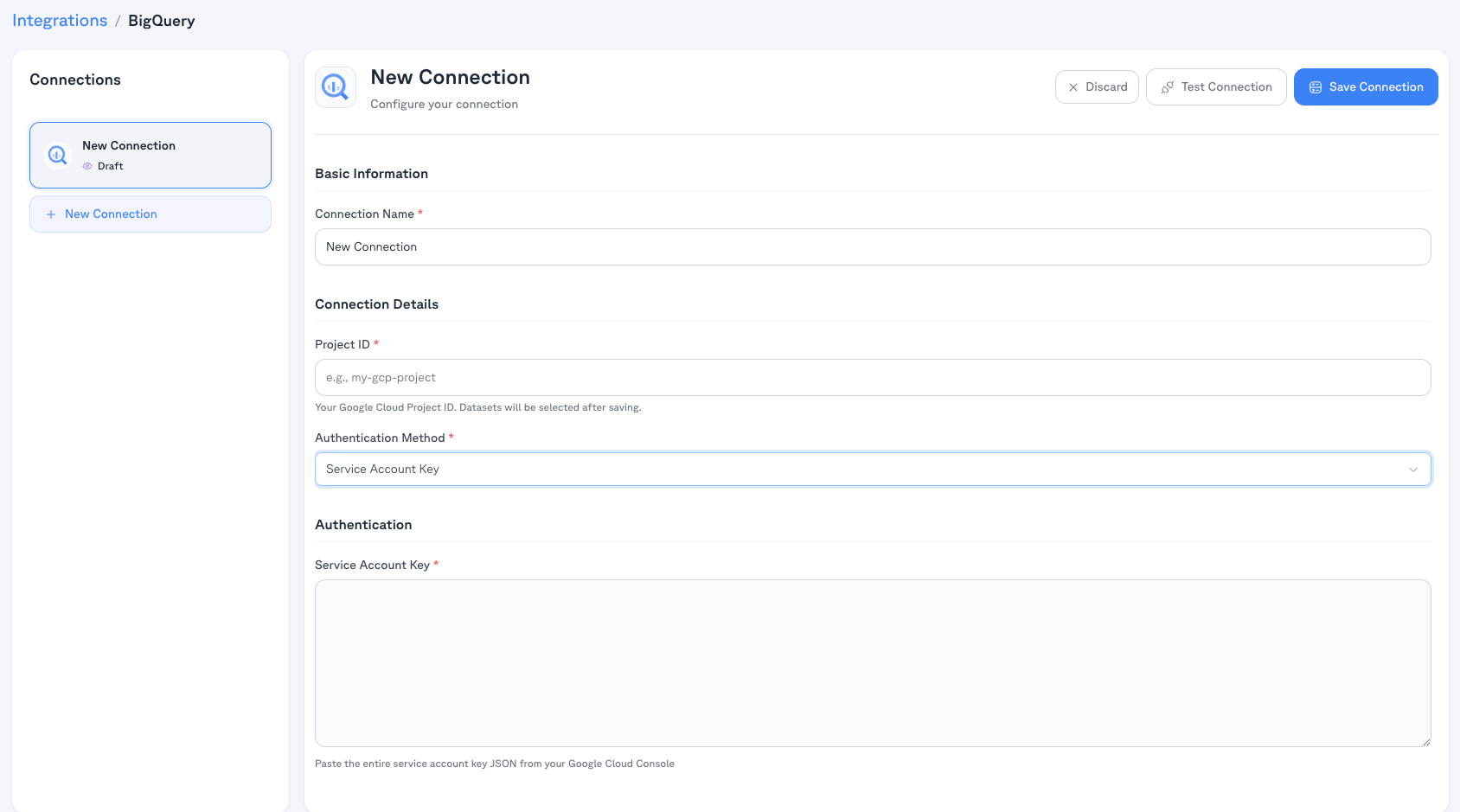Click into the Project ID field
The height and width of the screenshot is (812, 1460).
[873, 378]
